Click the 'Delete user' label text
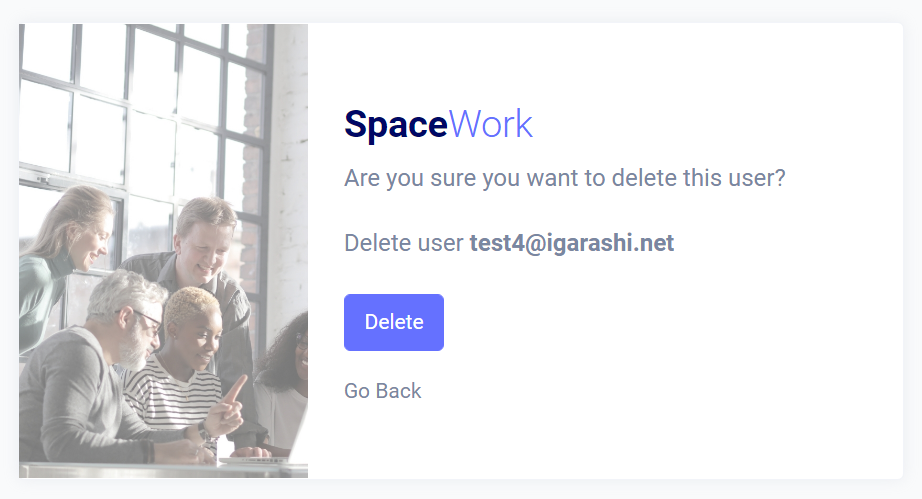Screen dimensions: 922x499 click(x=404, y=243)
